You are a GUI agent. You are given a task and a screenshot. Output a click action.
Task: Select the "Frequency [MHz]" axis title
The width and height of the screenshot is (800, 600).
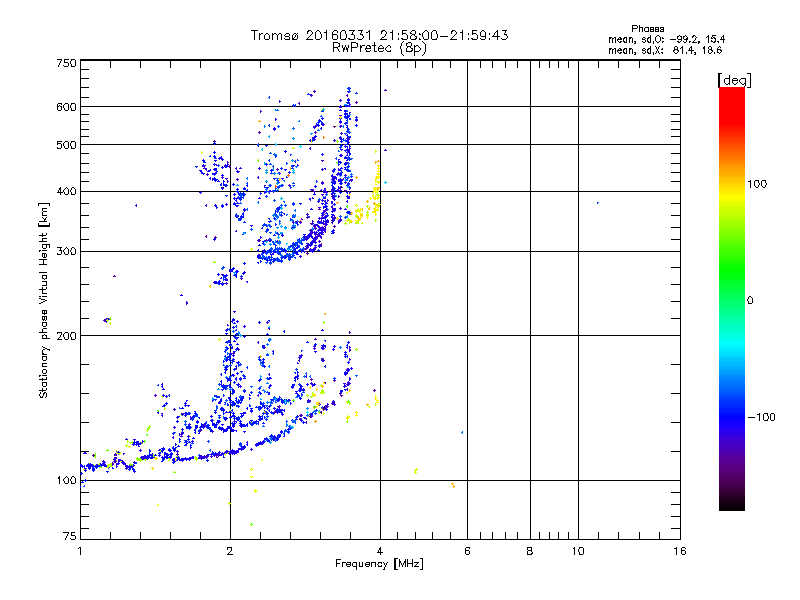click(x=379, y=564)
